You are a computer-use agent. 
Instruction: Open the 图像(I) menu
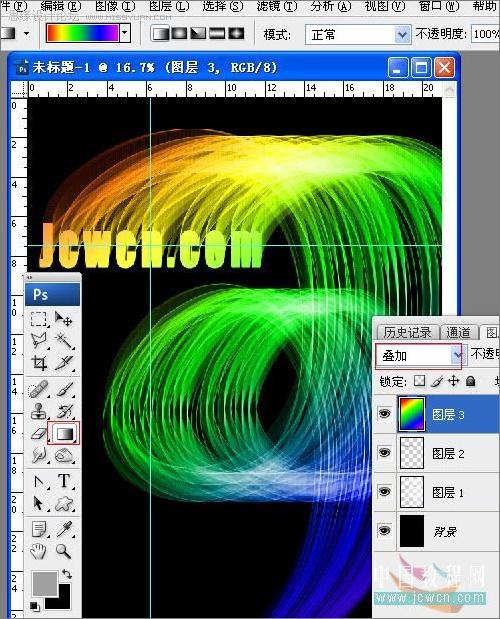point(115,6)
